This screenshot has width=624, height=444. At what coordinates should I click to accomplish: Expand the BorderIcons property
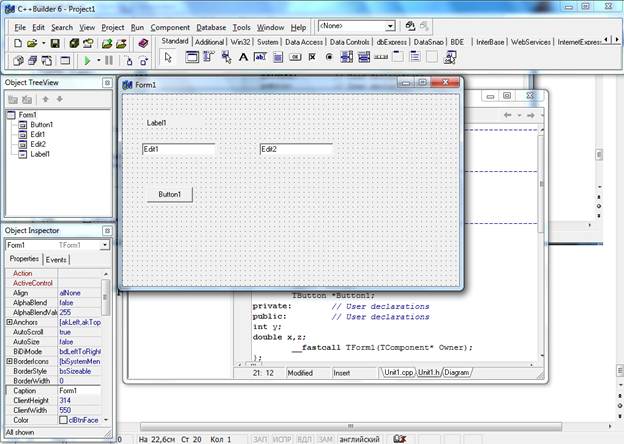pyautogui.click(x=9, y=361)
